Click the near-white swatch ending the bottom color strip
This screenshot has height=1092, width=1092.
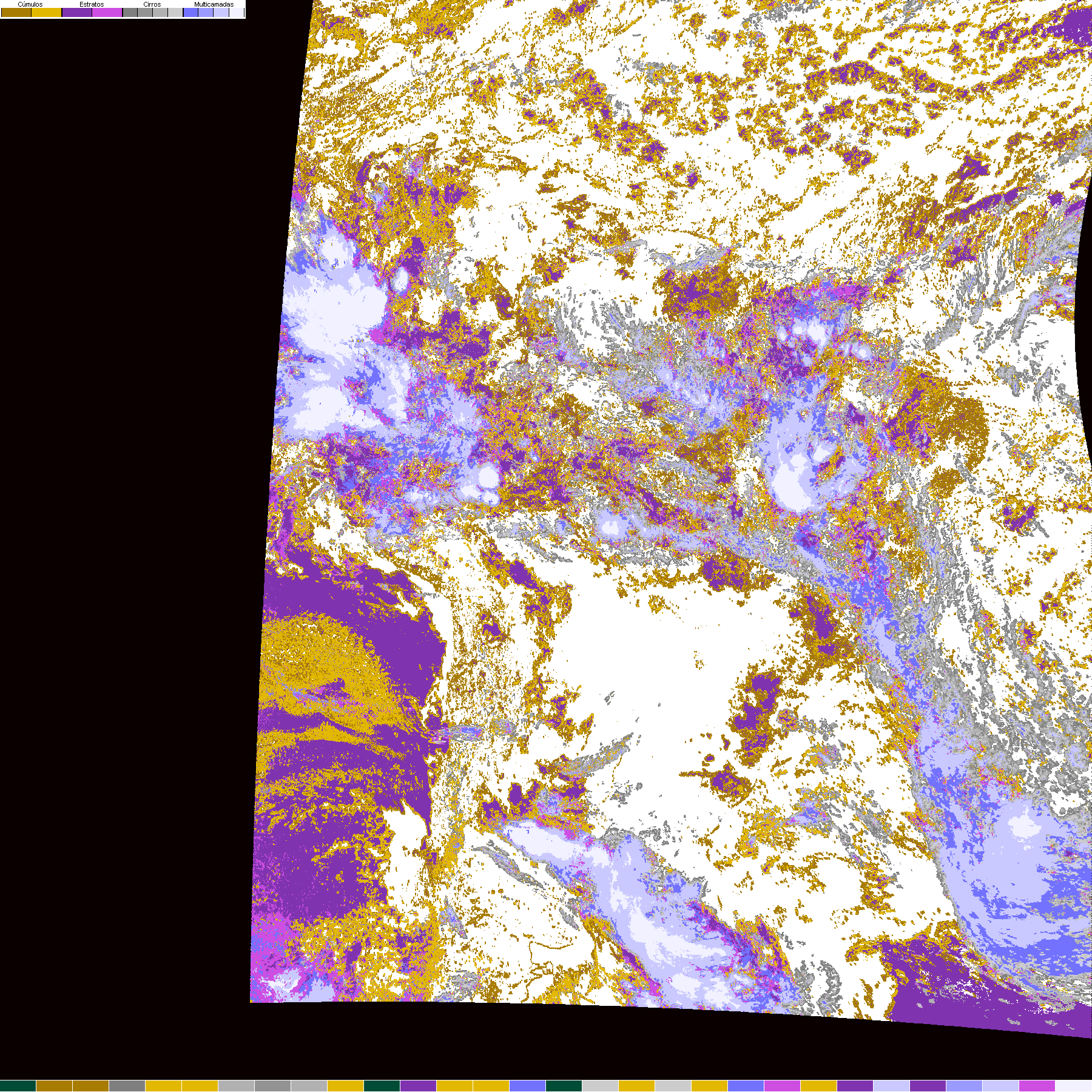(1074, 1086)
